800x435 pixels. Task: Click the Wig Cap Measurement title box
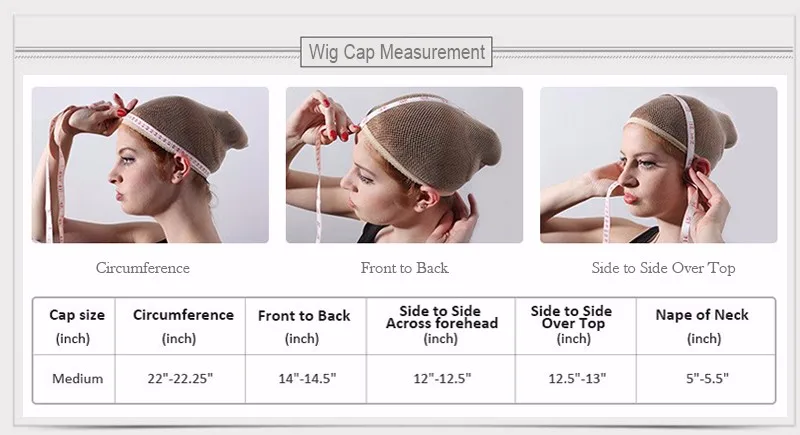tap(396, 52)
